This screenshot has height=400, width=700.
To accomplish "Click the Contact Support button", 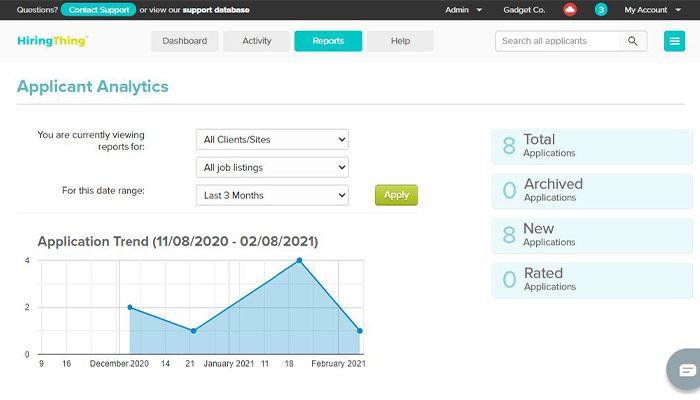I will tap(98, 10).
